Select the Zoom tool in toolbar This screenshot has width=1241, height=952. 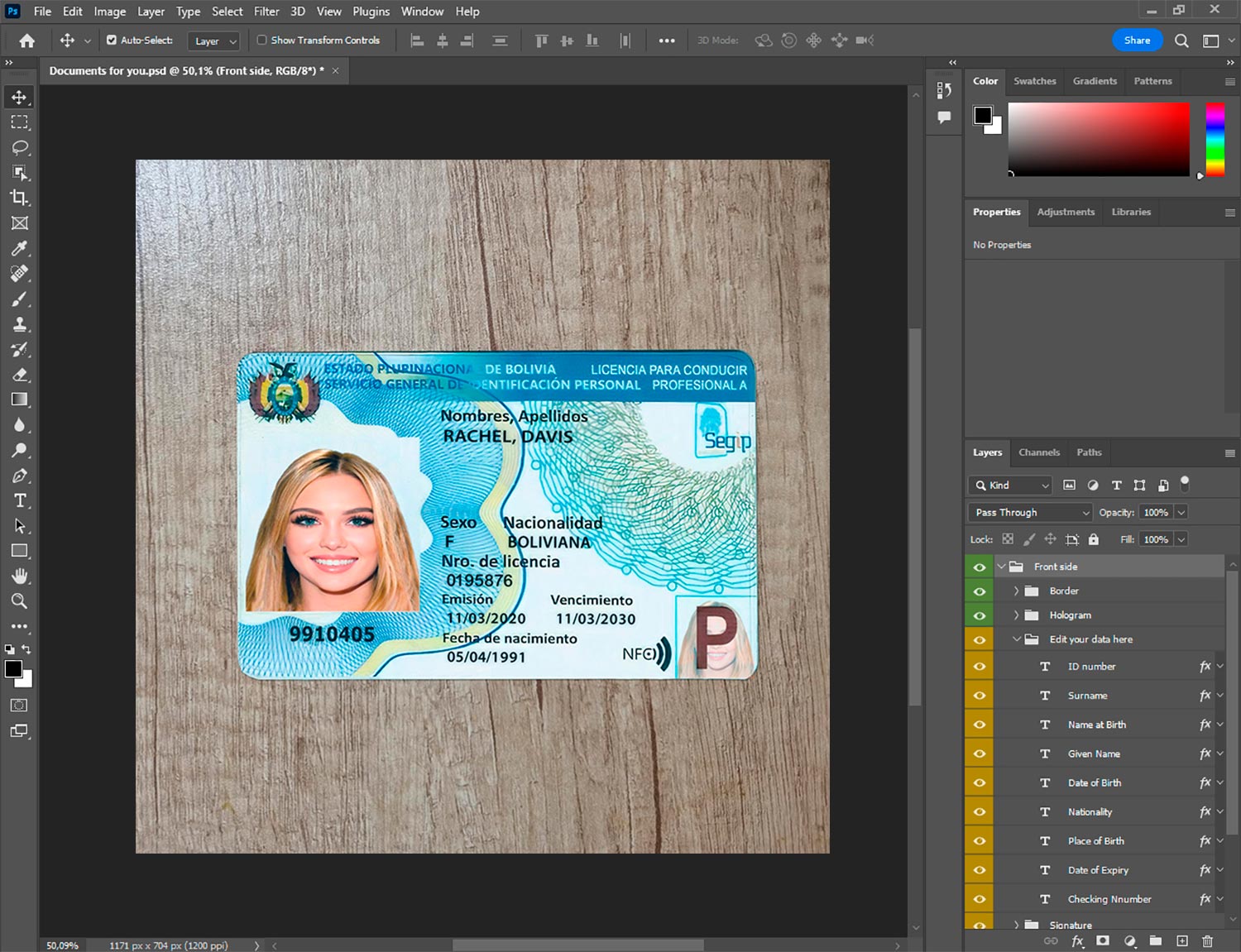coord(20,601)
